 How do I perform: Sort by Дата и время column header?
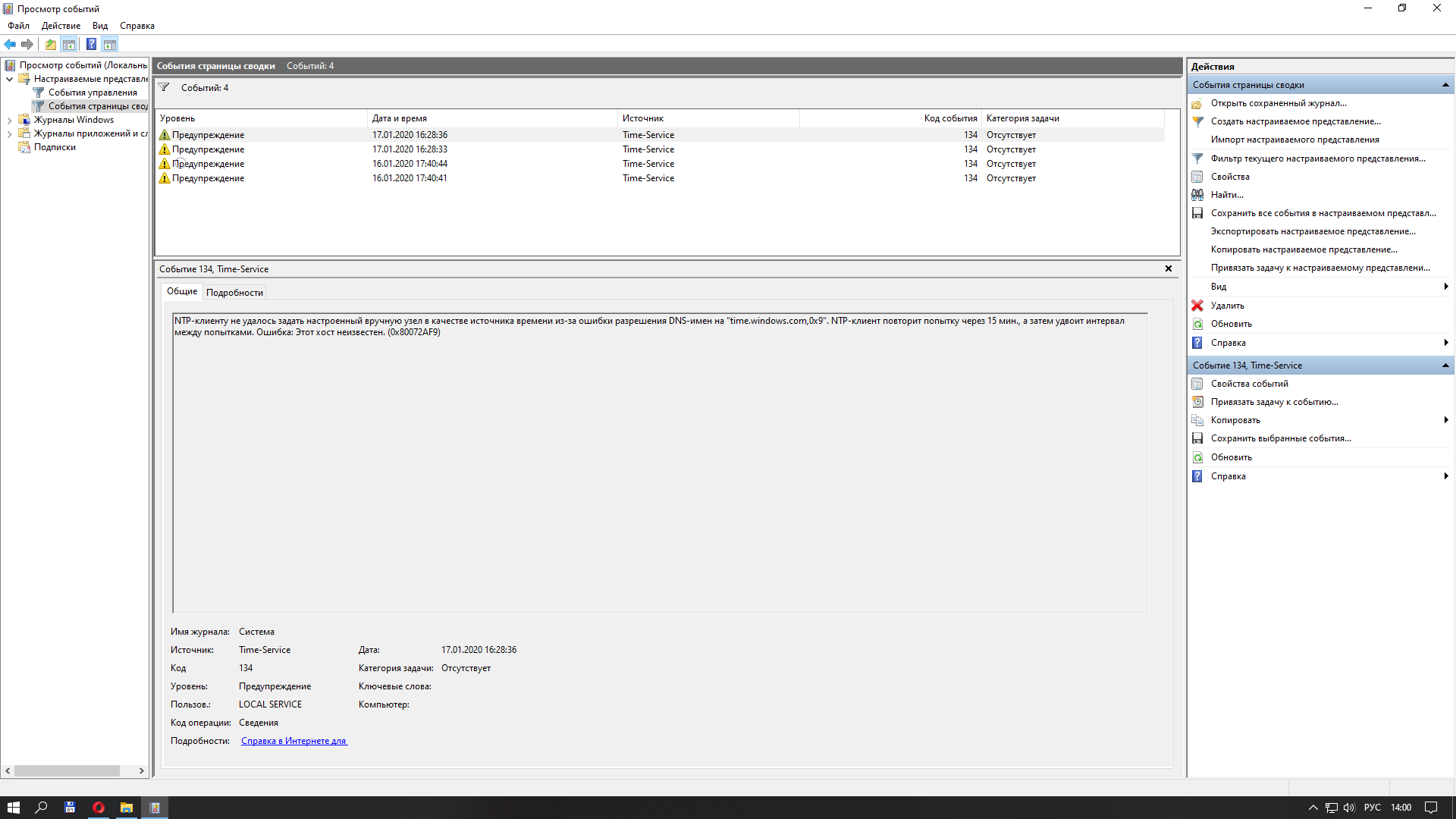(x=492, y=118)
